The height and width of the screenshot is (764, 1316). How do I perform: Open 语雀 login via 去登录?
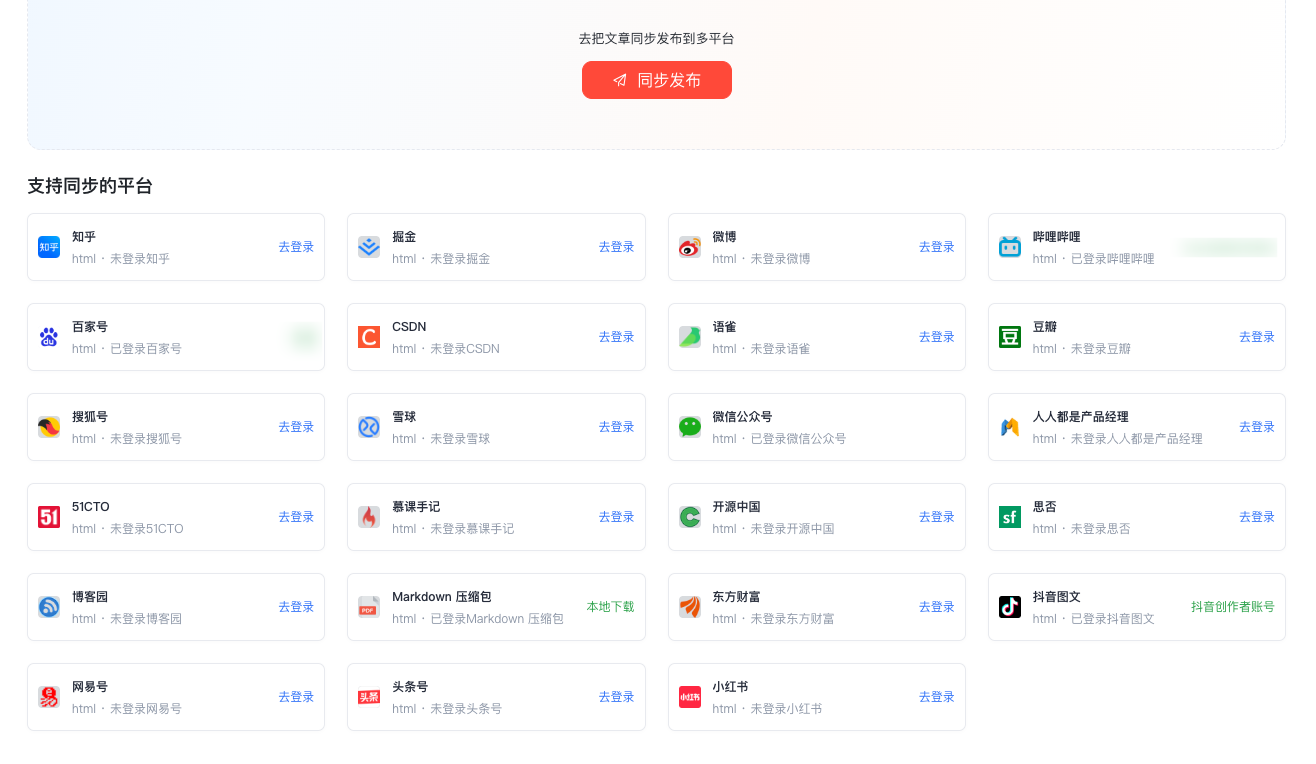(x=937, y=337)
